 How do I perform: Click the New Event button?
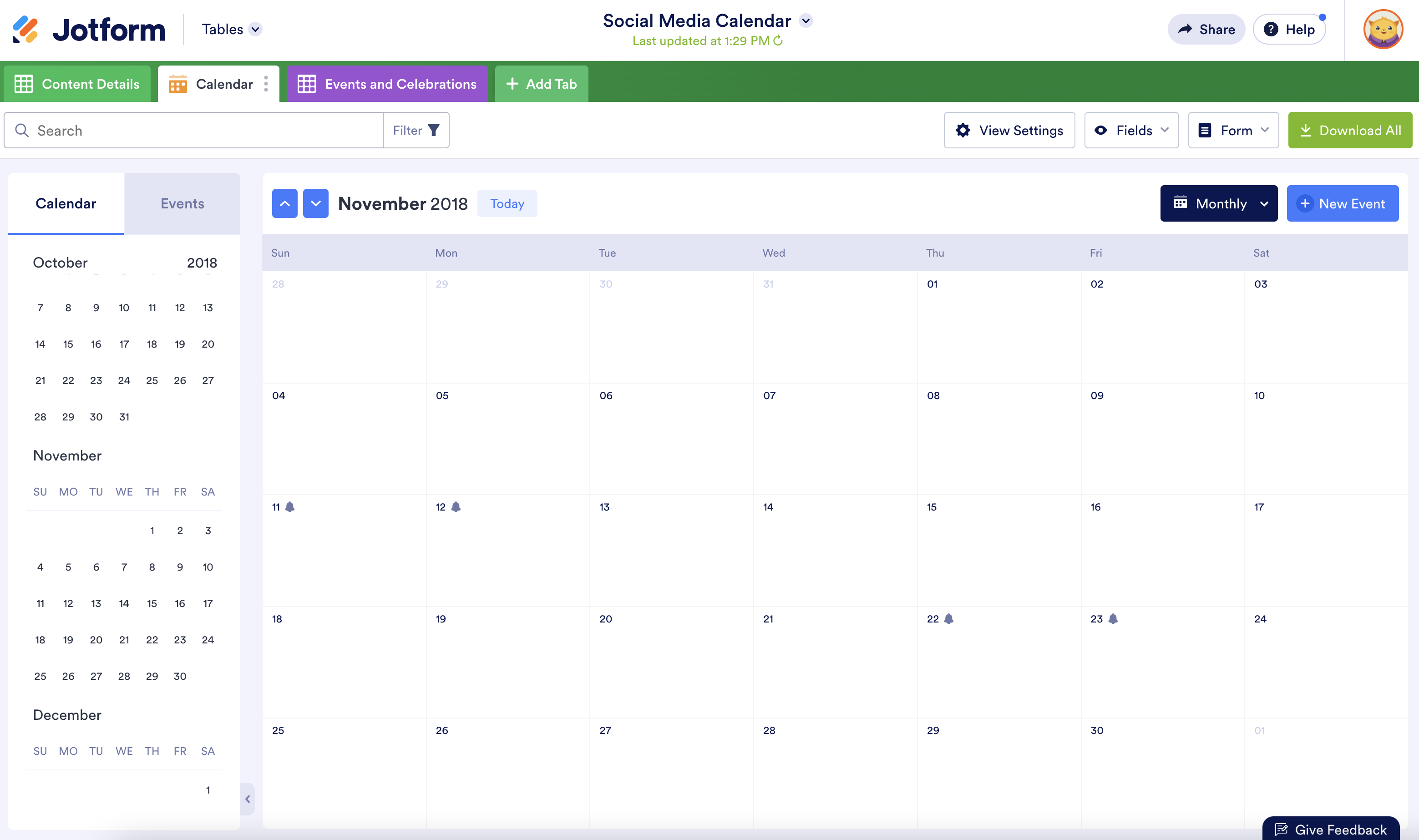tap(1342, 203)
